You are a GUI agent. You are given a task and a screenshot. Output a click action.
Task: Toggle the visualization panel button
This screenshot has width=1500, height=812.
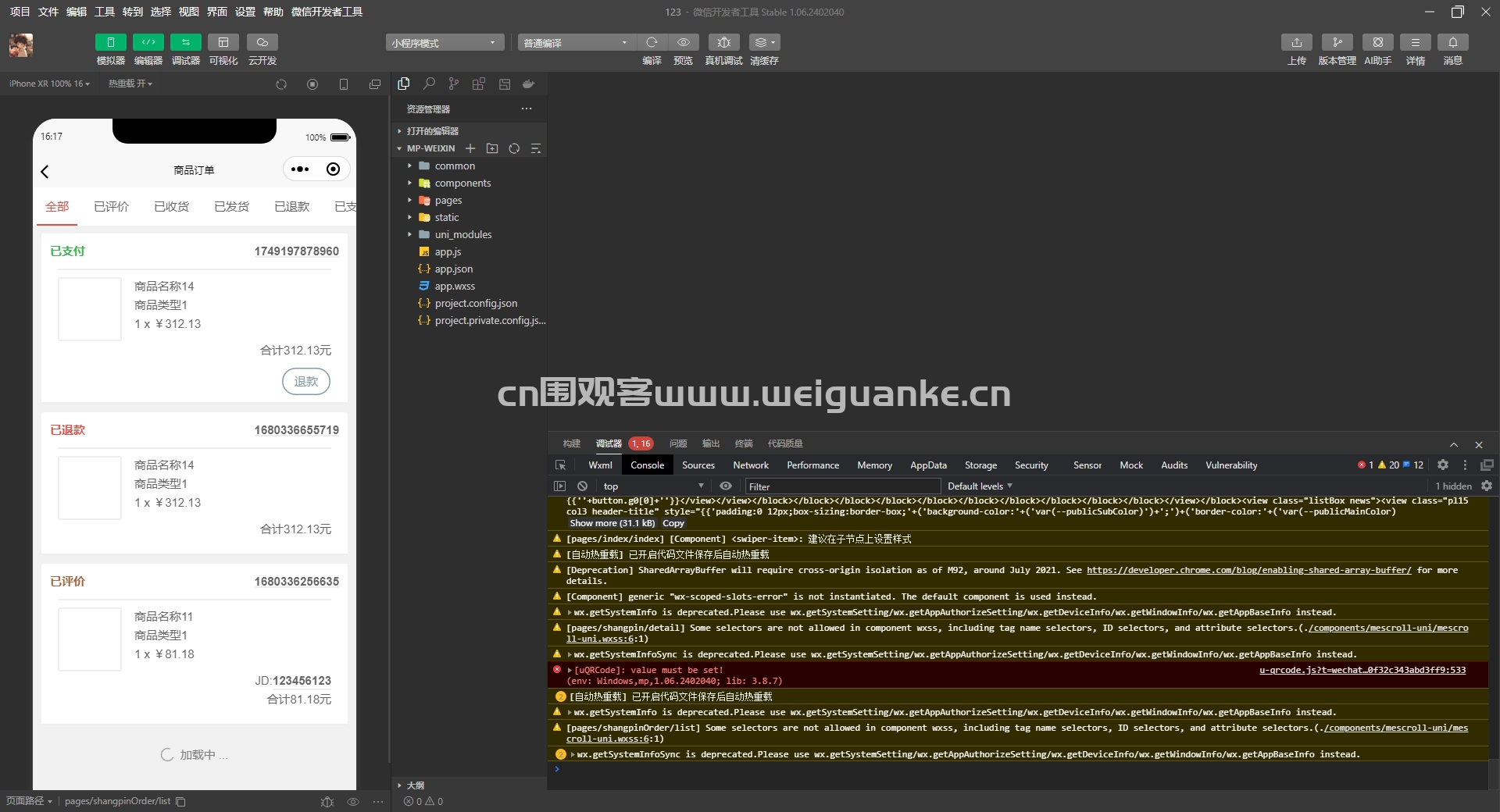pos(223,42)
